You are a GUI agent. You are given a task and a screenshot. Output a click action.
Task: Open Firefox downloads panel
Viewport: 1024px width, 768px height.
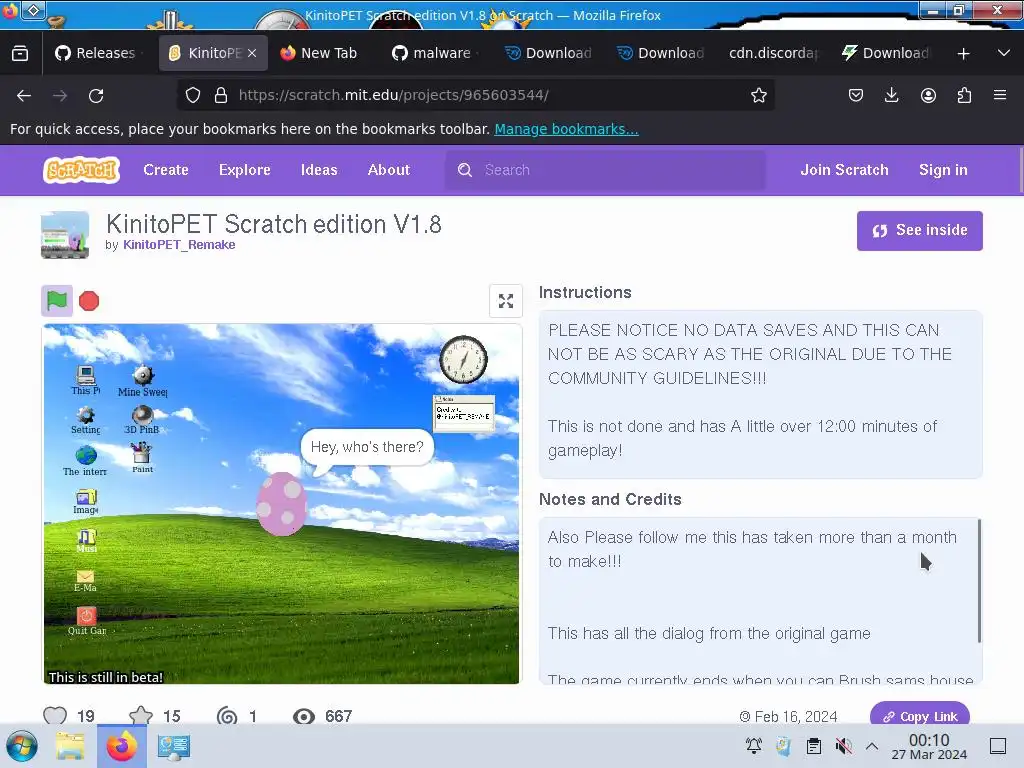pyautogui.click(x=891, y=95)
